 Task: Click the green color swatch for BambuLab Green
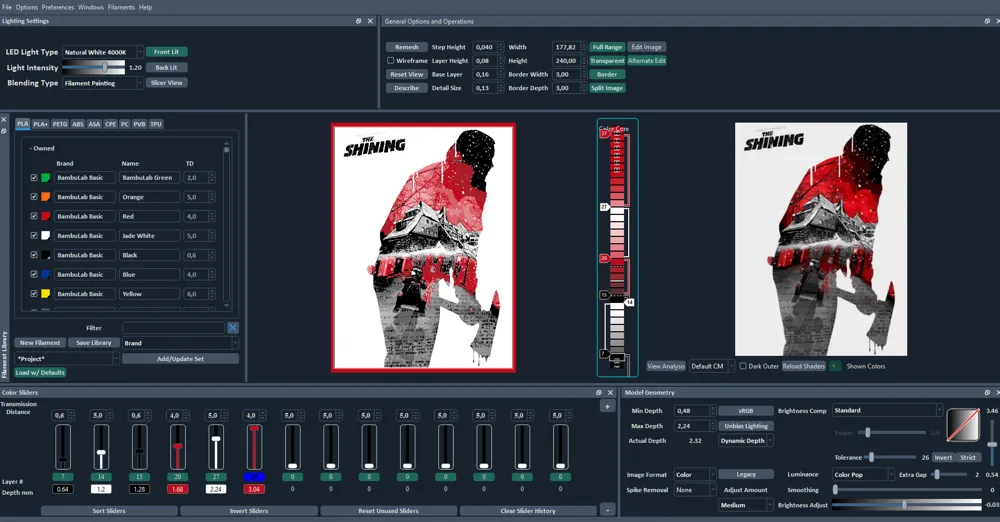(45, 177)
